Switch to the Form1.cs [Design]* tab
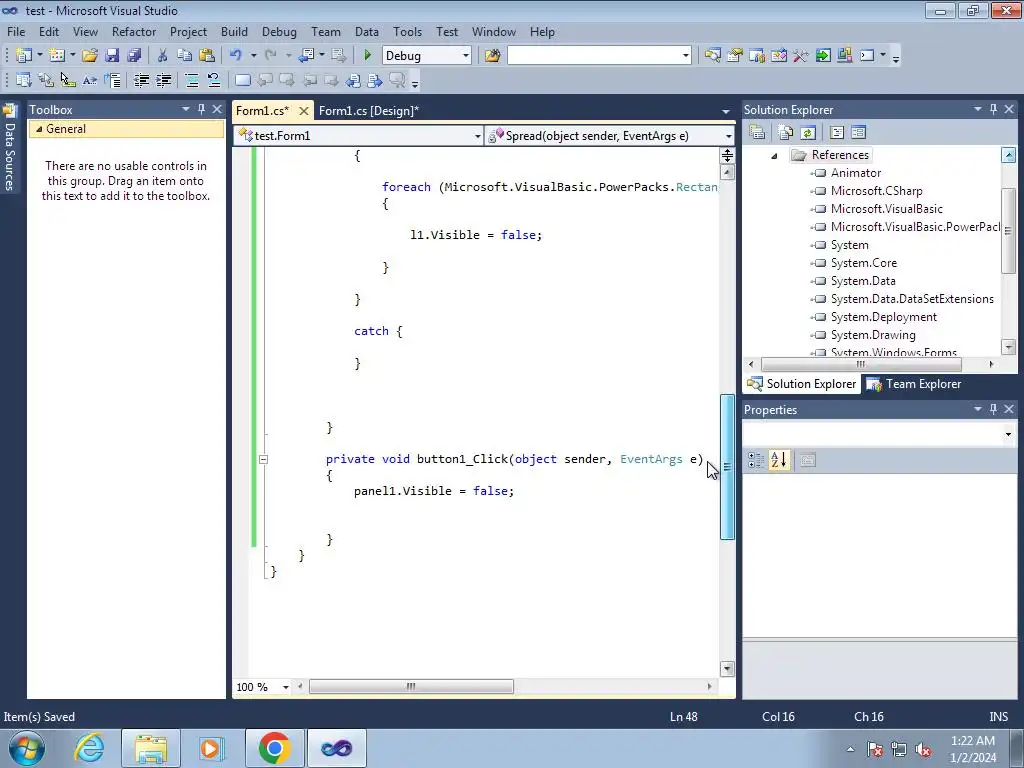The image size is (1024, 768). (x=369, y=110)
